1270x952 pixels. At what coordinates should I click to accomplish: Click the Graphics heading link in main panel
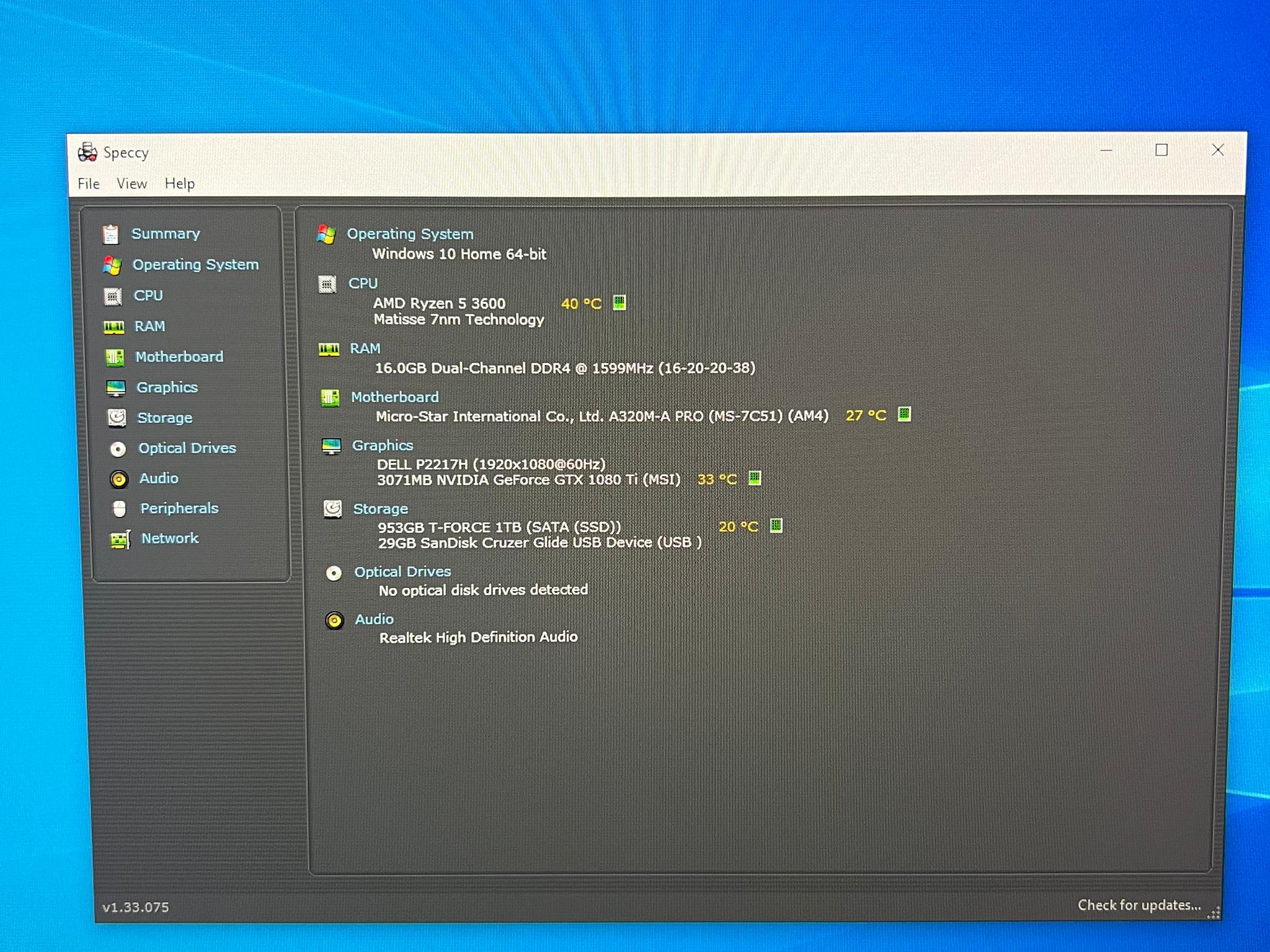click(382, 445)
